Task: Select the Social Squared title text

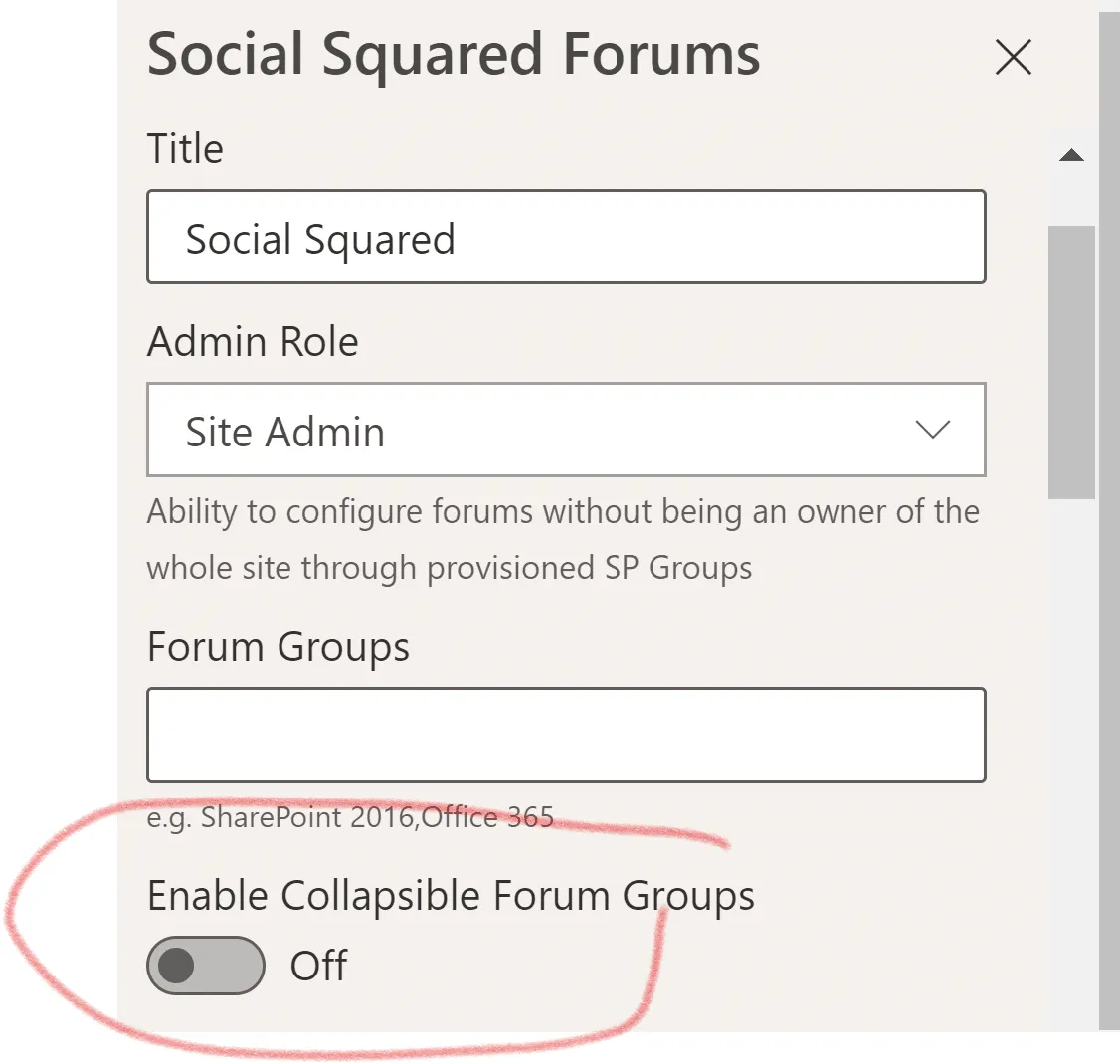Action: coord(318,239)
